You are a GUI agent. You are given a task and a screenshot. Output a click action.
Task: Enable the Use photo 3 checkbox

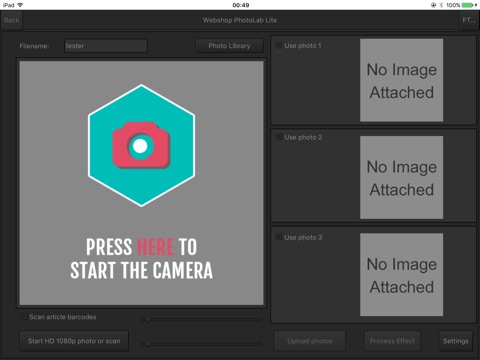coord(279,237)
